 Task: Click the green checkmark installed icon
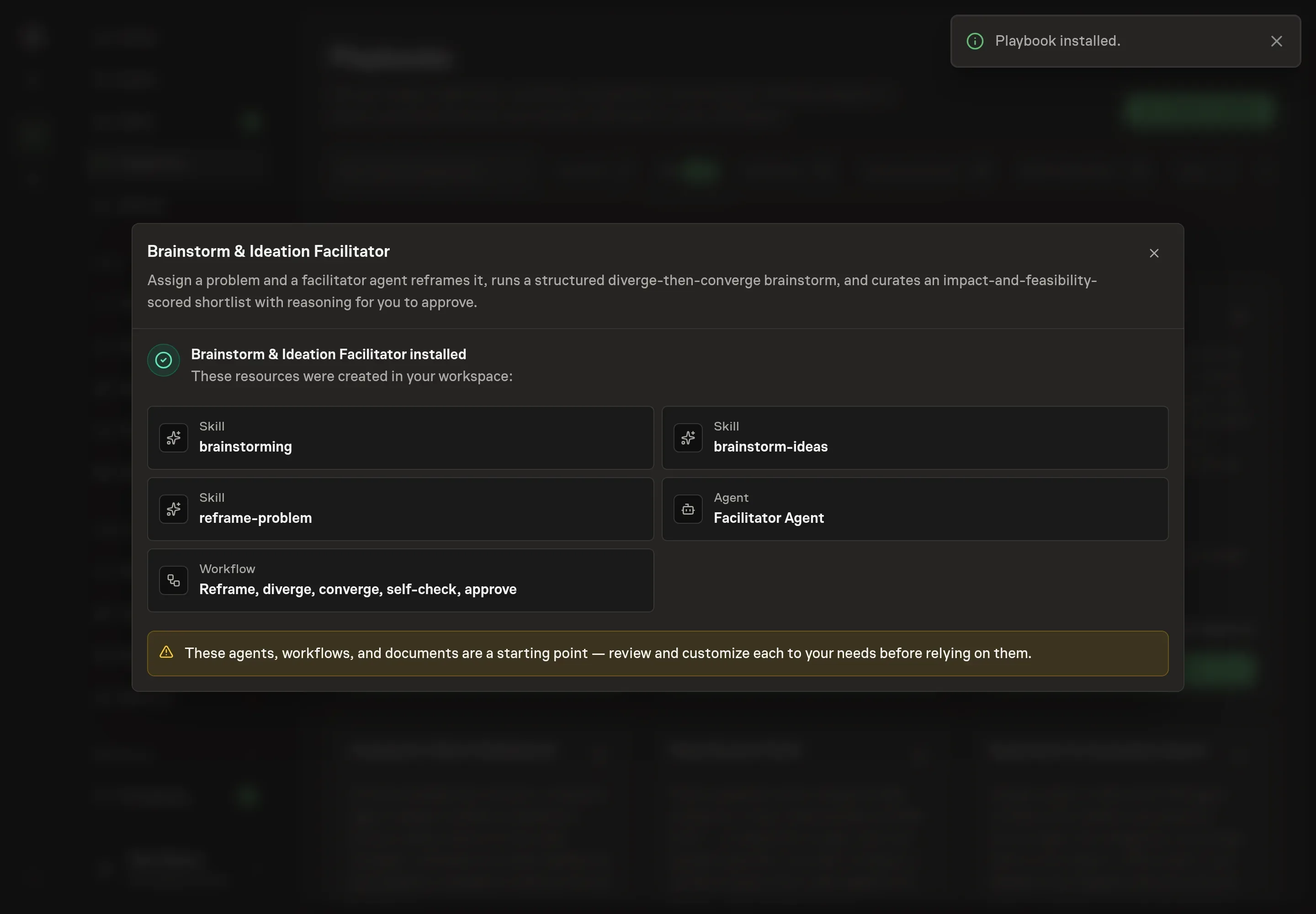(x=164, y=360)
